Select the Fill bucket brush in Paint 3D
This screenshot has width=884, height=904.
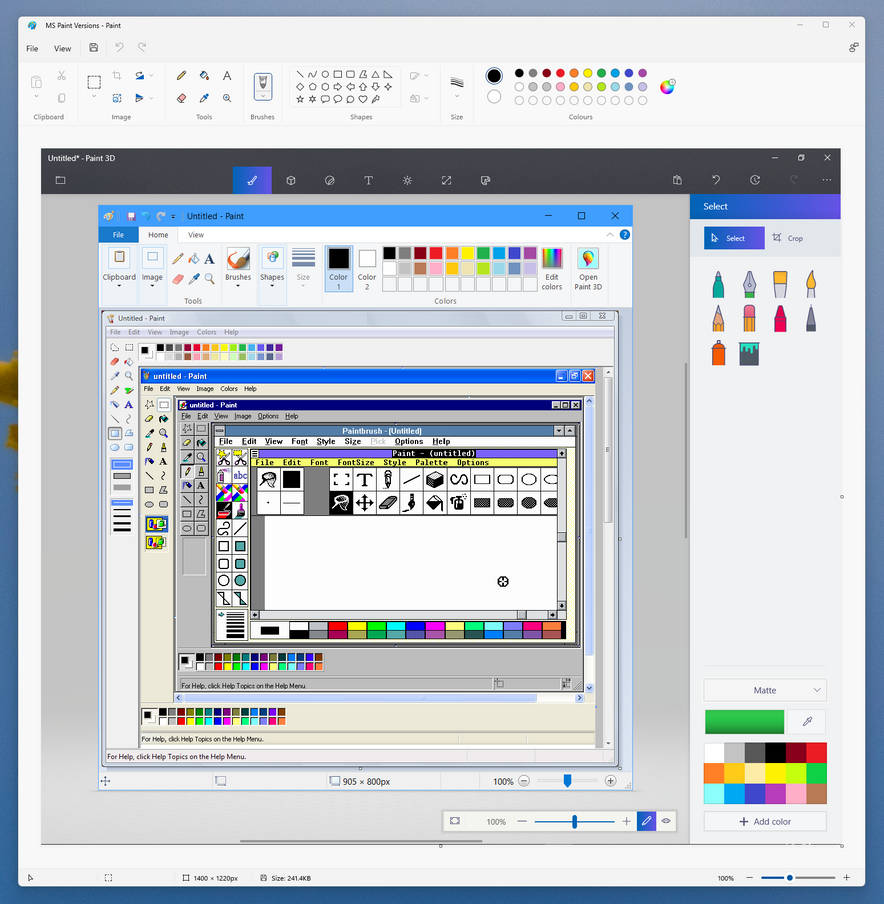click(749, 353)
